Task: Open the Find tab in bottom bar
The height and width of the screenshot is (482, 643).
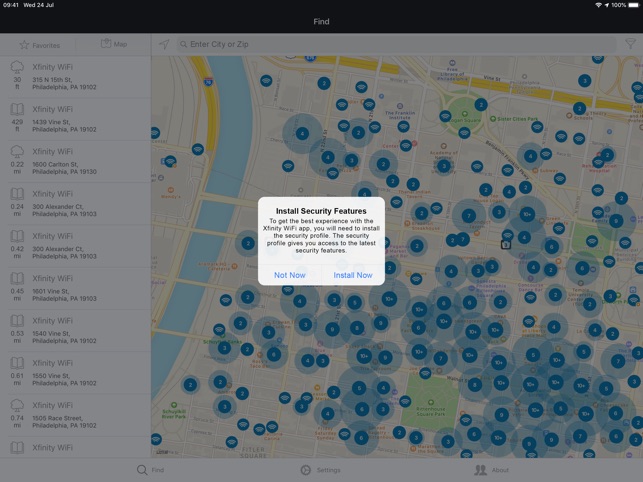Action: point(150,469)
